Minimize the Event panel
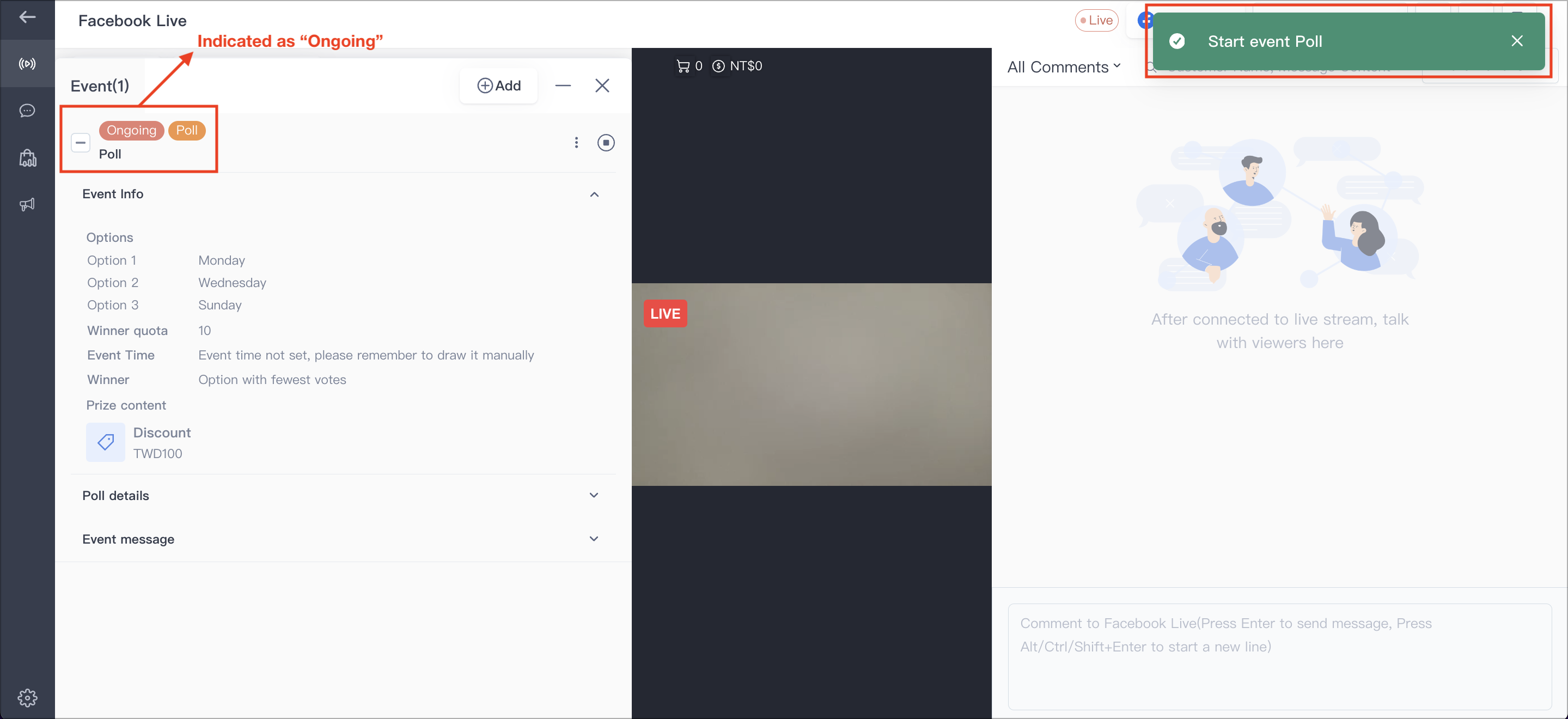1568x719 pixels. tap(563, 86)
